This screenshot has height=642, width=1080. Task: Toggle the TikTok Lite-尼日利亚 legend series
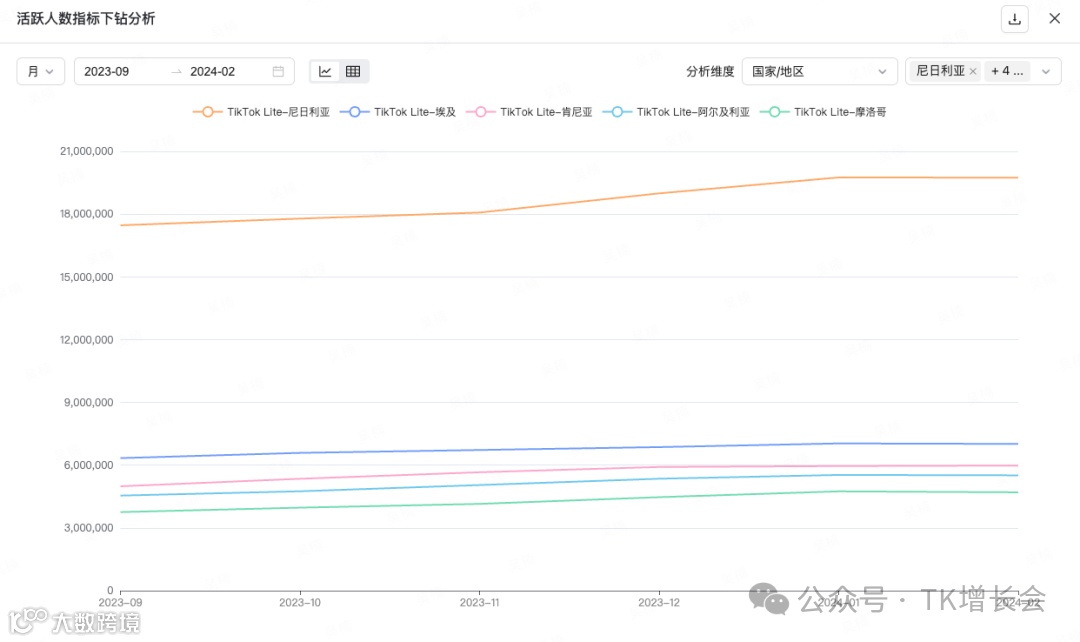(262, 112)
